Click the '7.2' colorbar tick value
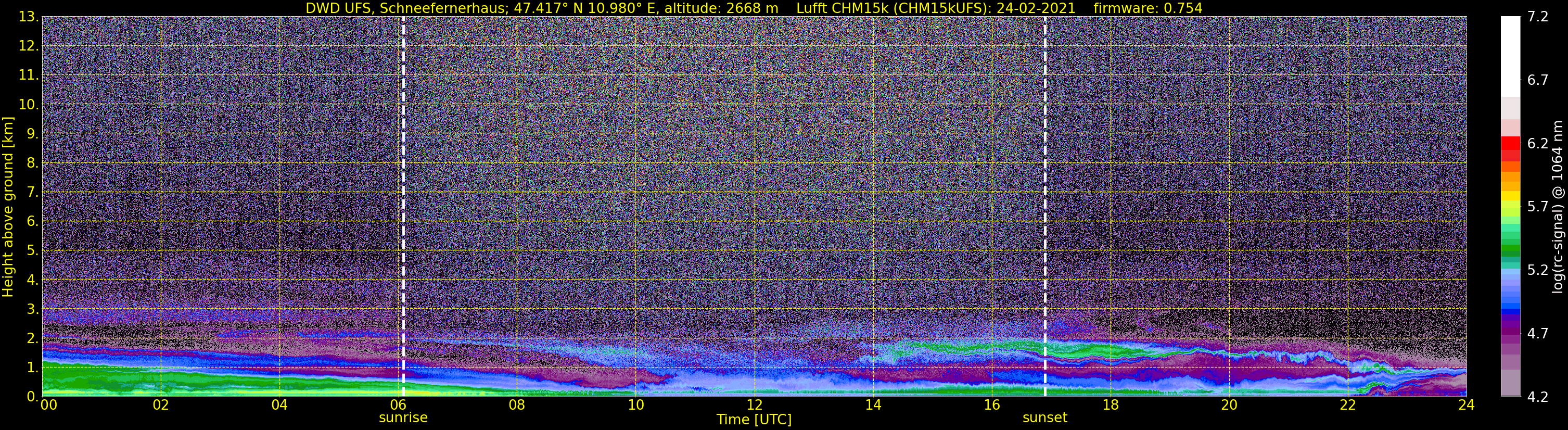 tap(1538, 17)
